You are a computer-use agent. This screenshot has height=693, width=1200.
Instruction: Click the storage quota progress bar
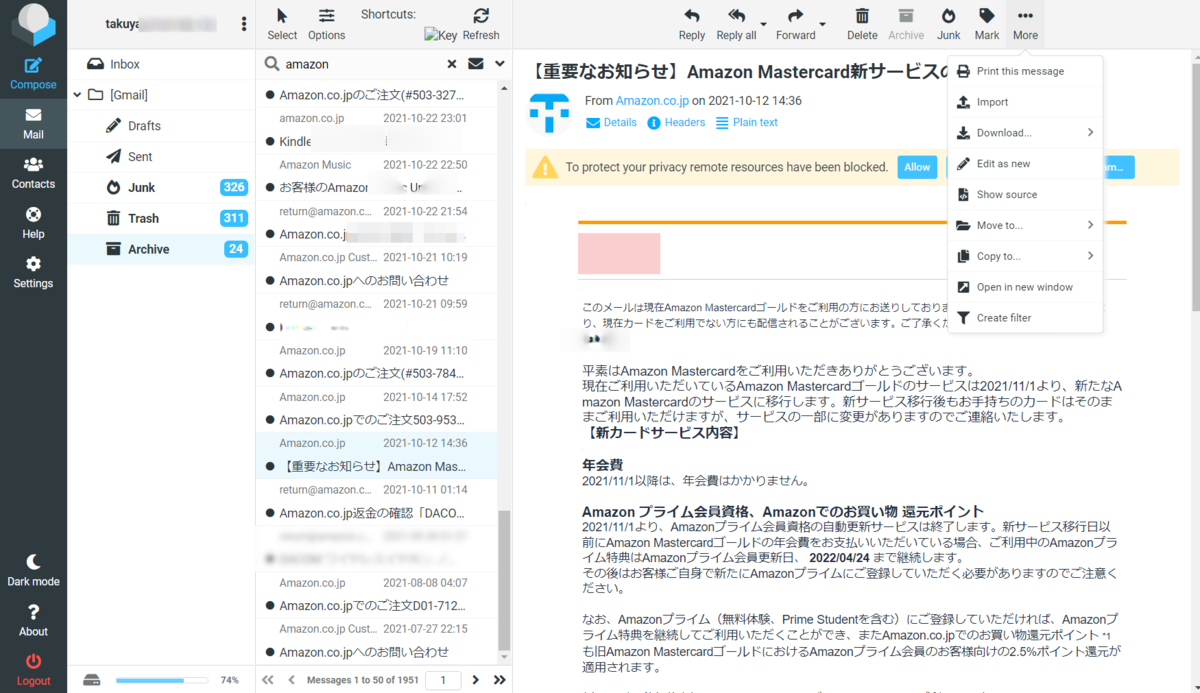point(162,680)
